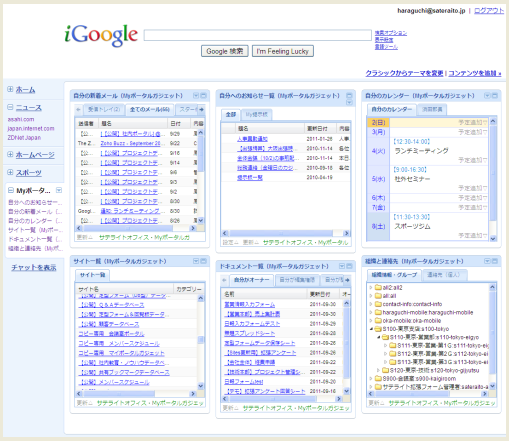Open the 組織と連絡先 gadget menu arrow
The height and width of the screenshot is (441, 509).
coord(487,261)
